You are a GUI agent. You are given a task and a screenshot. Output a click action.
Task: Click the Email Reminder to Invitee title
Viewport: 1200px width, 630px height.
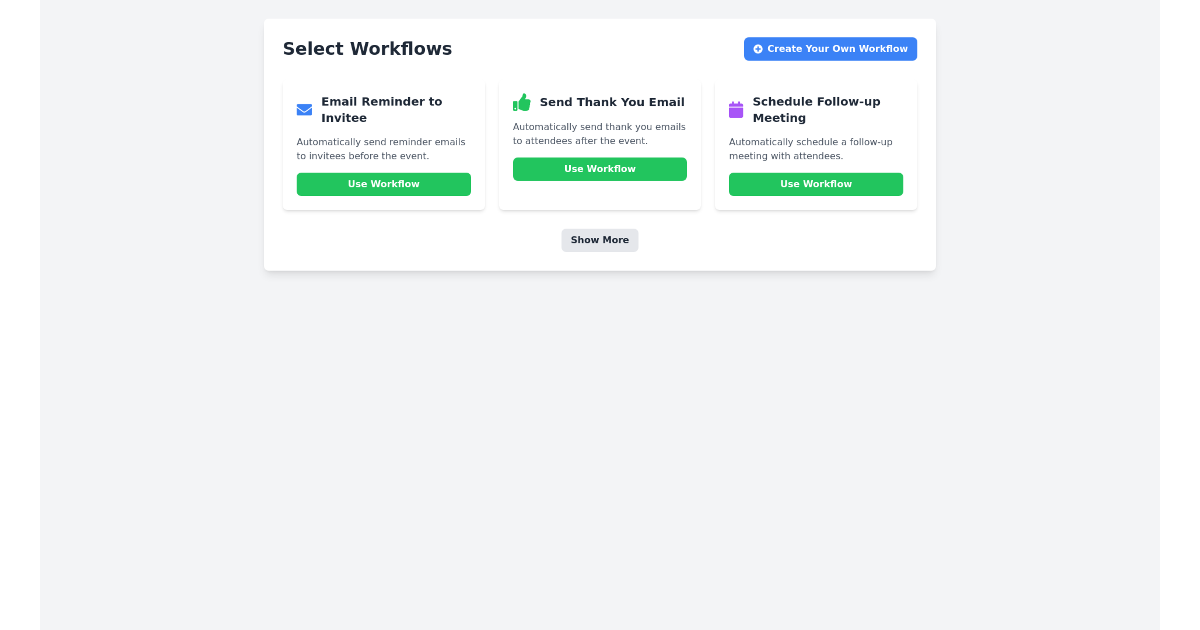point(382,109)
